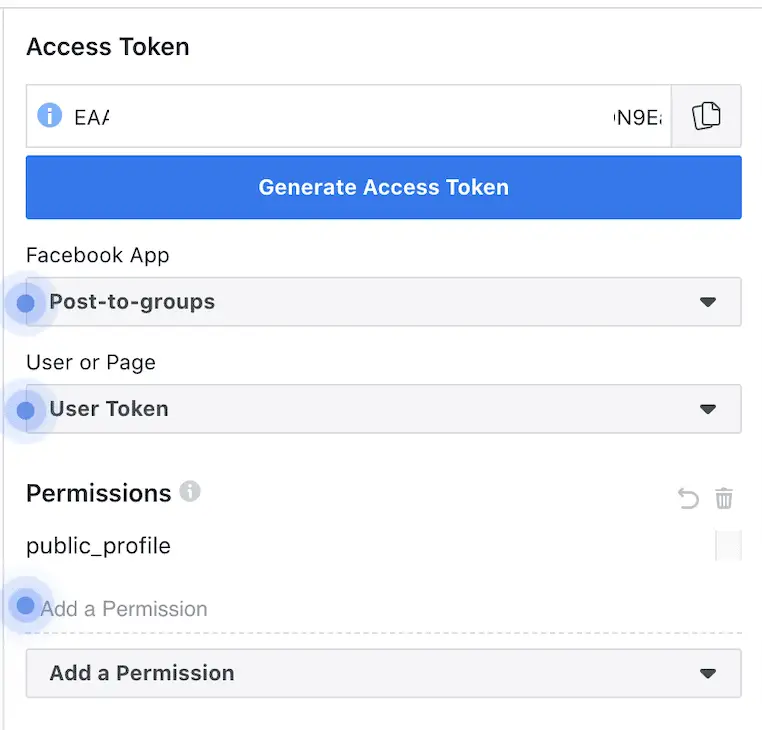This screenshot has width=762, height=730.
Task: Copy the access token with clipboard icon
Action: tap(706, 116)
